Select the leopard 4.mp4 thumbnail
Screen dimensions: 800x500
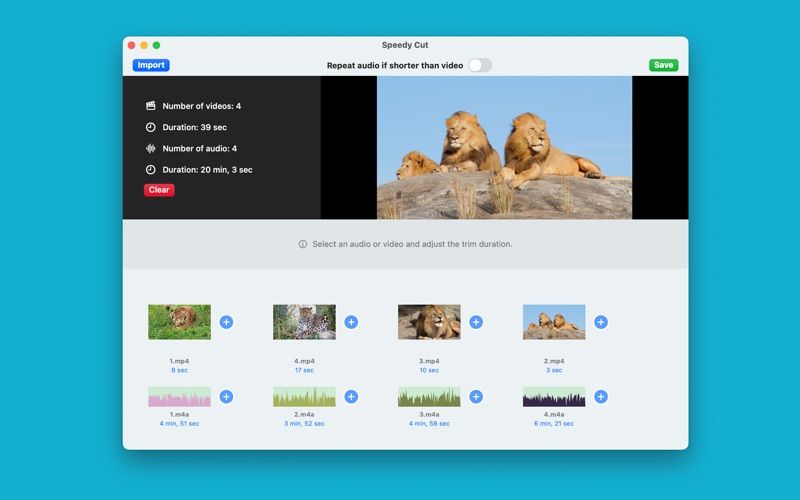(x=304, y=322)
